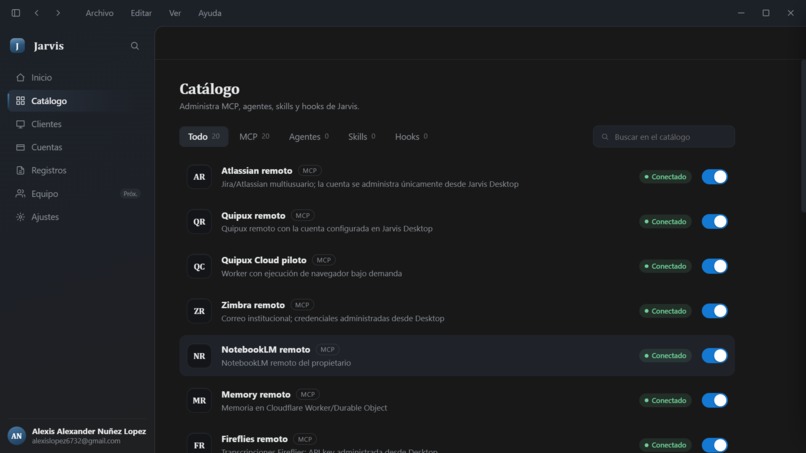Viewport: 806px width, 453px height.
Task: Click the QC Quipux Cloud avatar
Action: [199, 266]
